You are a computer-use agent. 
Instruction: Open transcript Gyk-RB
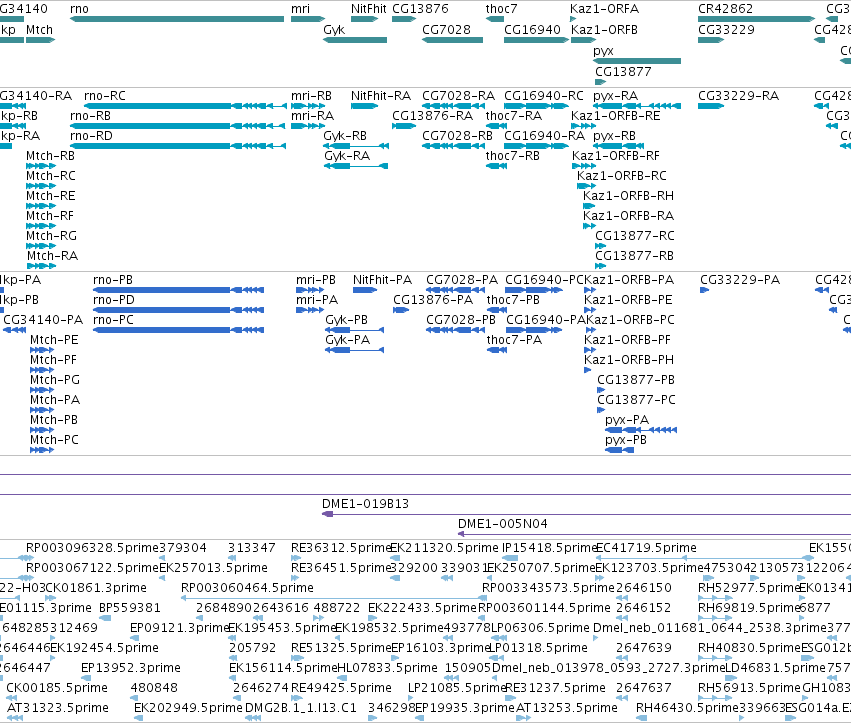(x=345, y=136)
